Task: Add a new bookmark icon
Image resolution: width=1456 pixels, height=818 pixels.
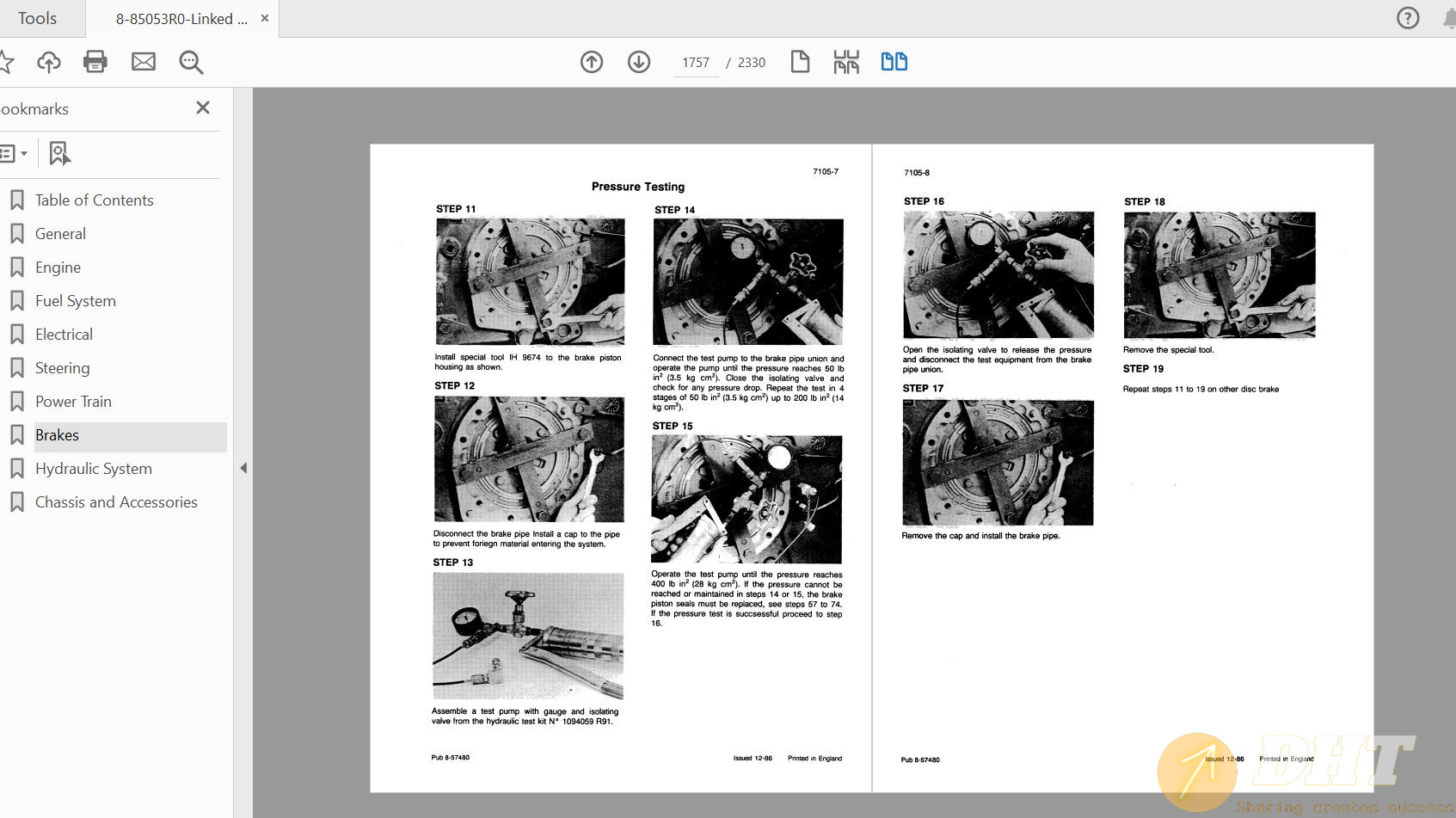Action: 59,154
